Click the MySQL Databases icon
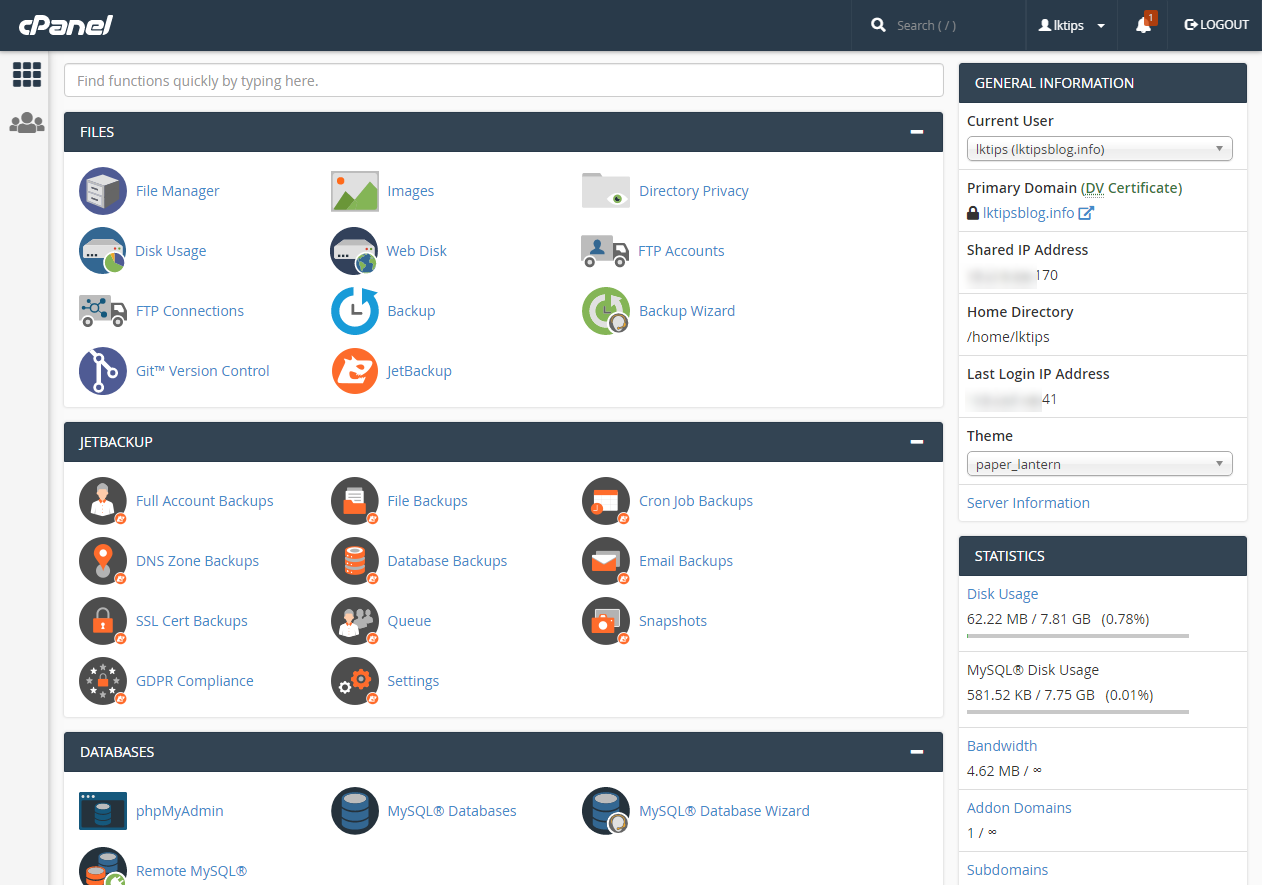Screen dimensions: 1262x885 click(355, 811)
